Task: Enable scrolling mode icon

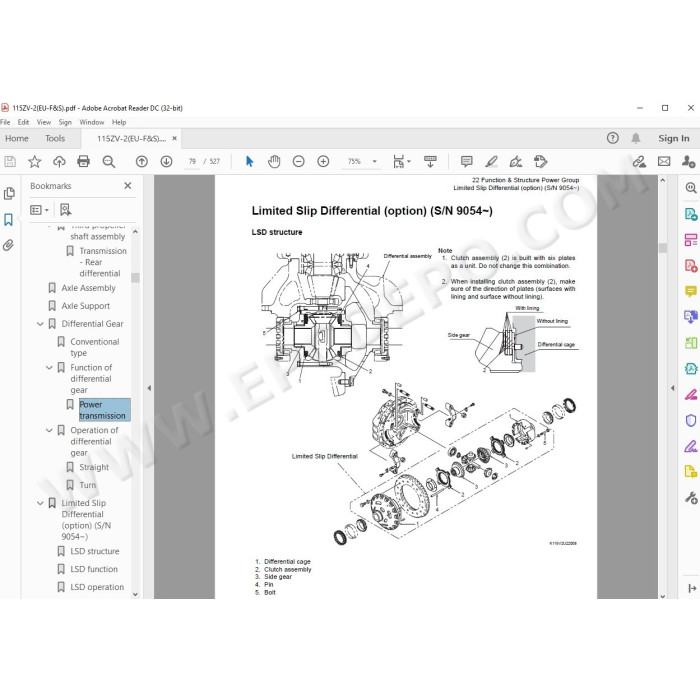Action: click(430, 162)
